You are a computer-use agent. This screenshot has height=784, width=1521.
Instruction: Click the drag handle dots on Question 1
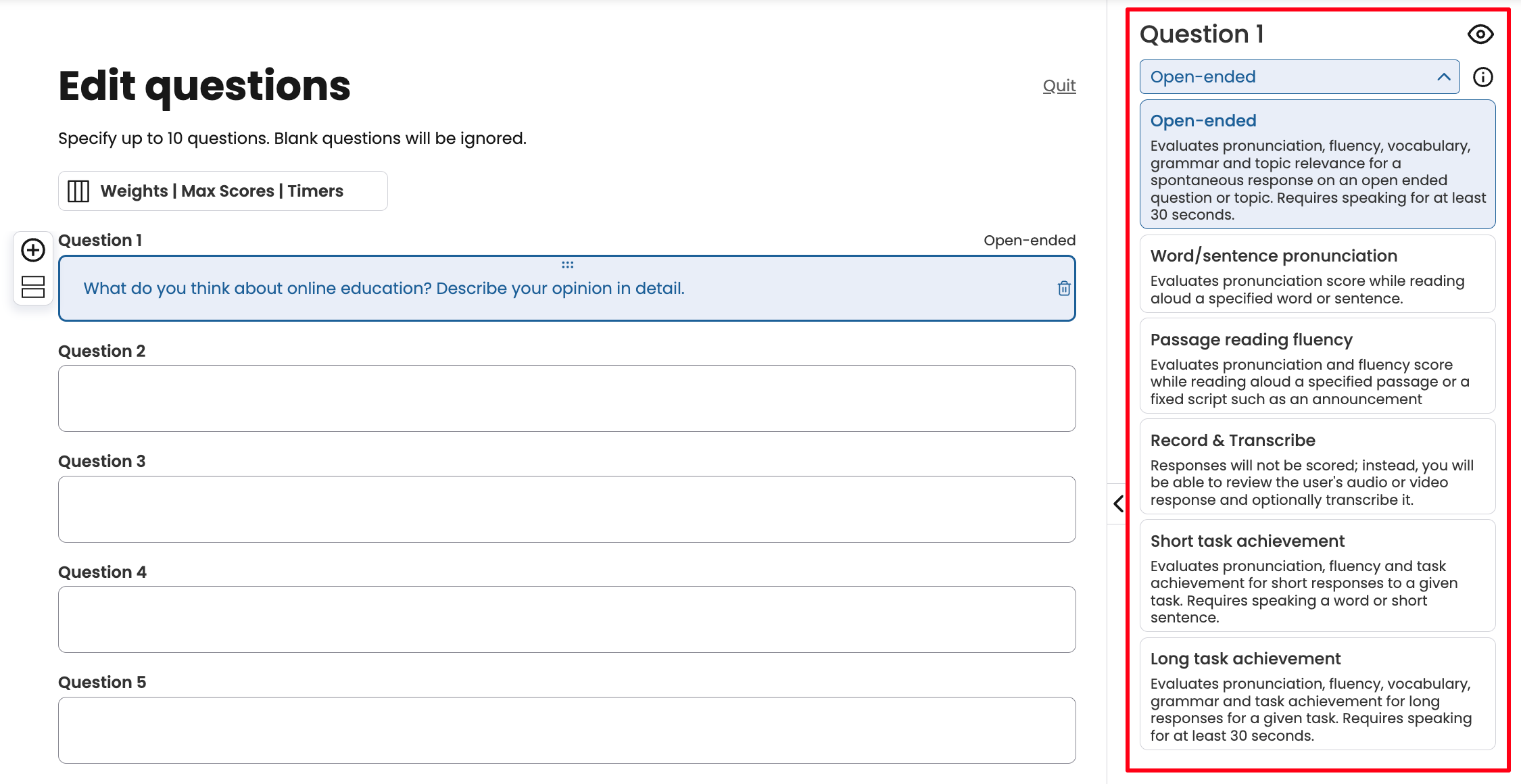tap(567, 265)
